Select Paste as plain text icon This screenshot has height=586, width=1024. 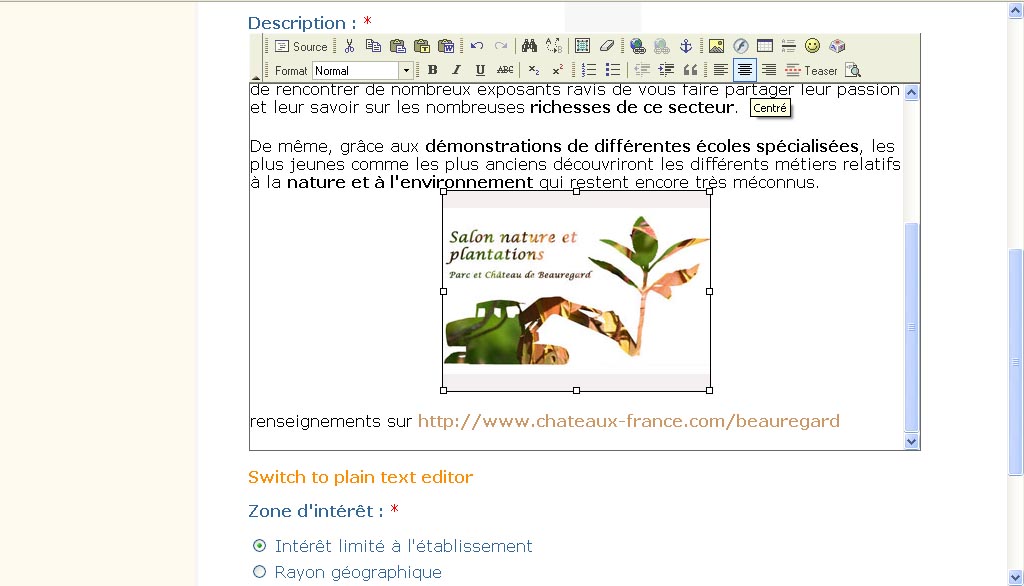point(422,46)
